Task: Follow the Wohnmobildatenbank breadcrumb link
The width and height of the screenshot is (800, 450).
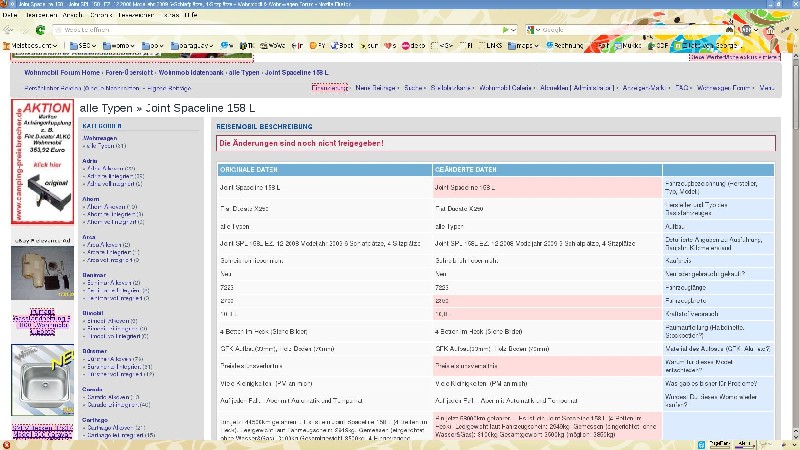Action: [191, 72]
